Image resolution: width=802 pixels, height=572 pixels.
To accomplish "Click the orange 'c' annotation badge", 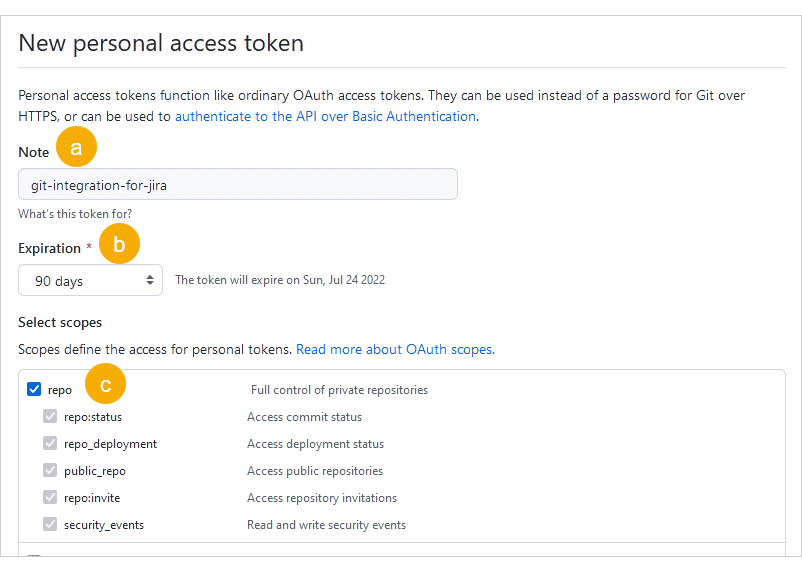I will coord(105,382).
